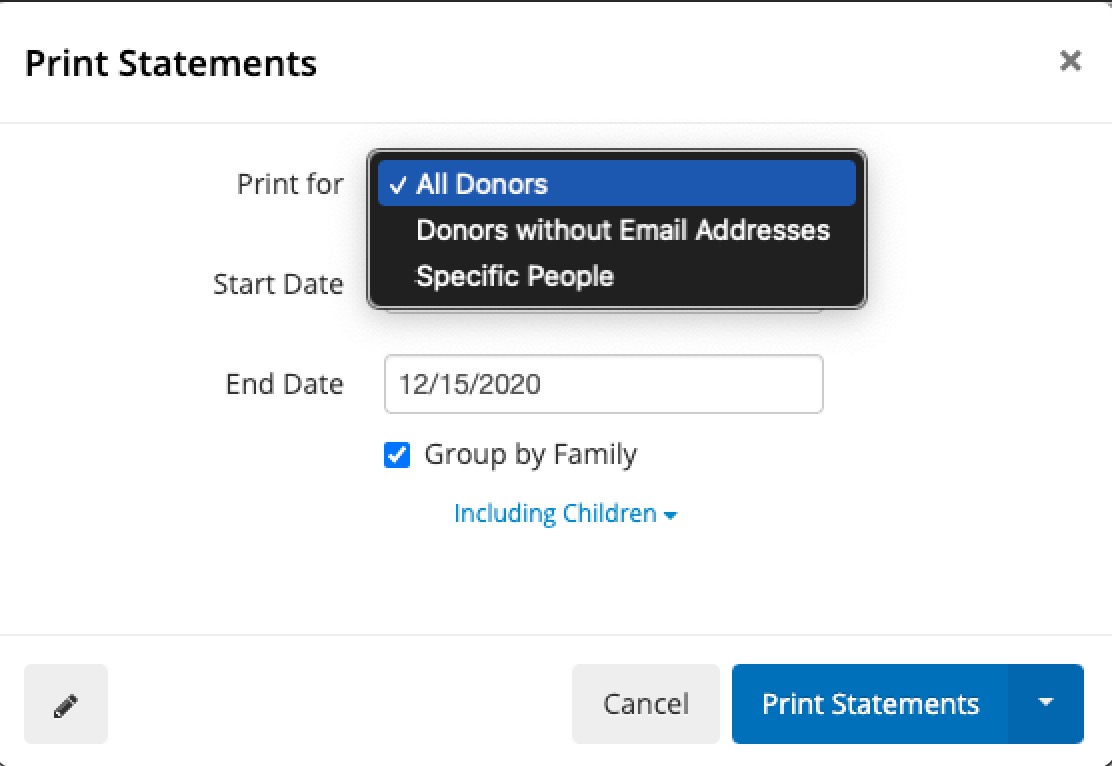Click the caret next to Including Children
Image resolution: width=1112 pixels, height=766 pixels.
click(670, 515)
